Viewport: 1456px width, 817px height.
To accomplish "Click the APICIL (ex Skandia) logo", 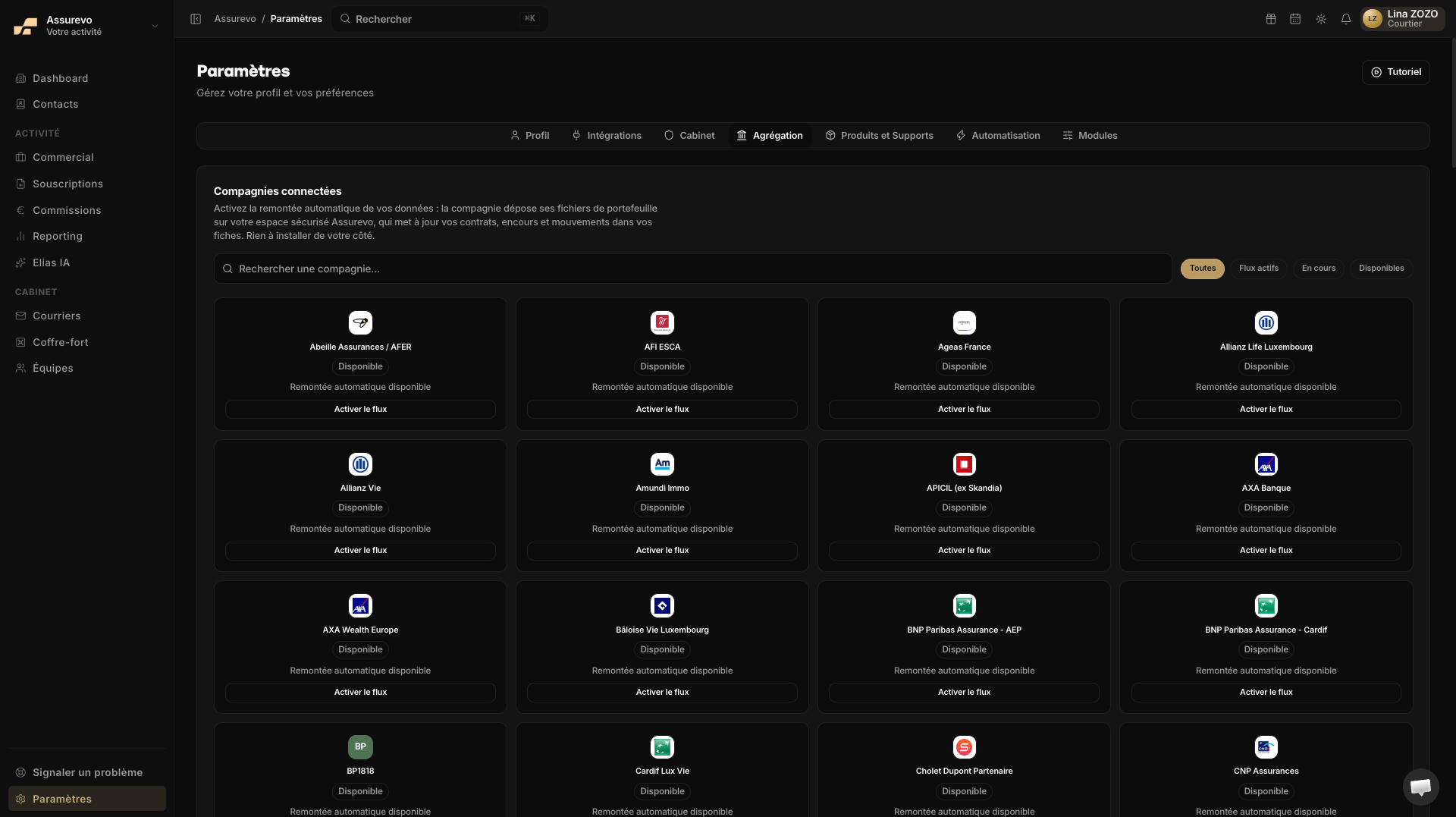I will (964, 463).
